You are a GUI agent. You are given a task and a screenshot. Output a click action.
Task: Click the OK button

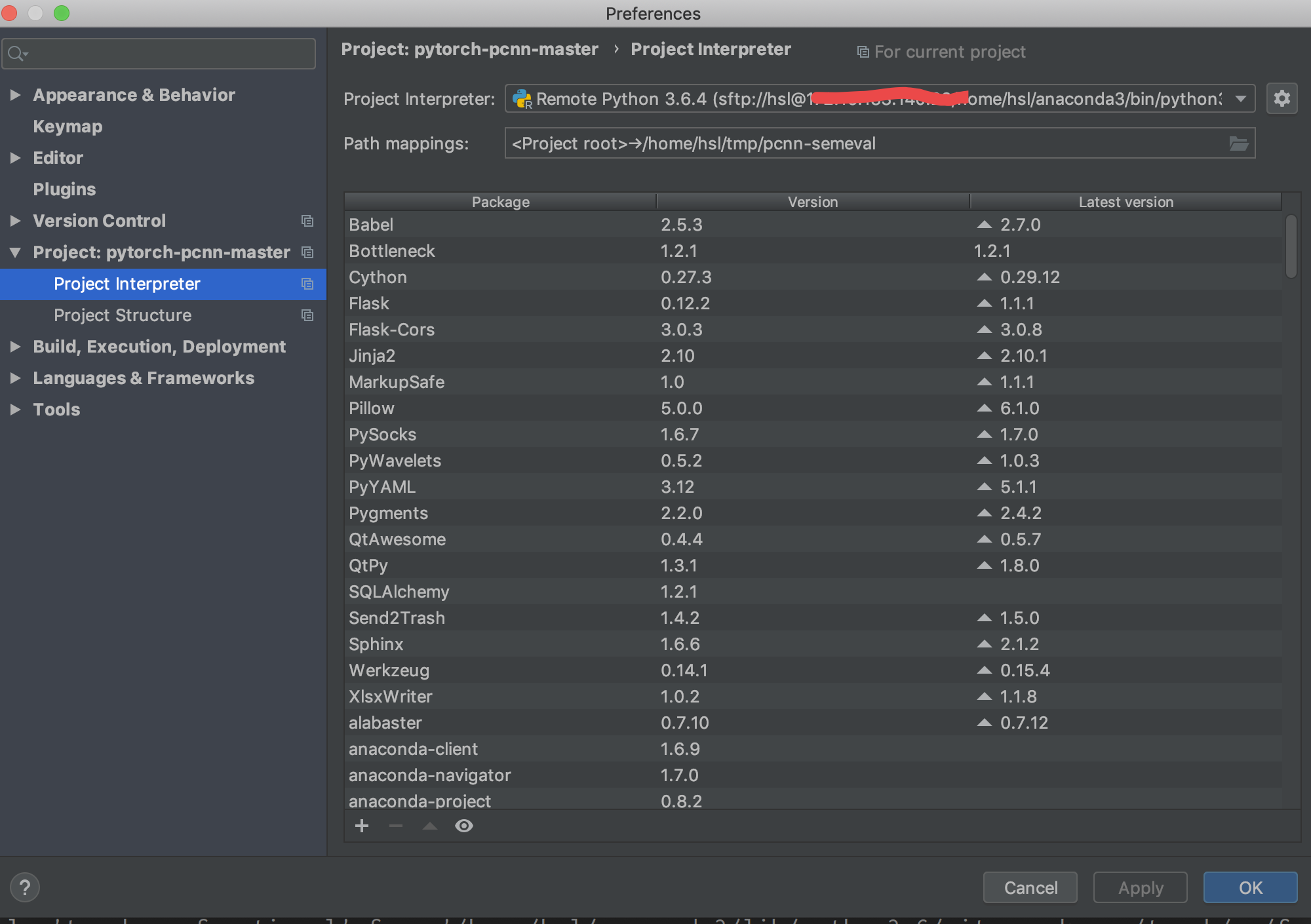point(1250,887)
